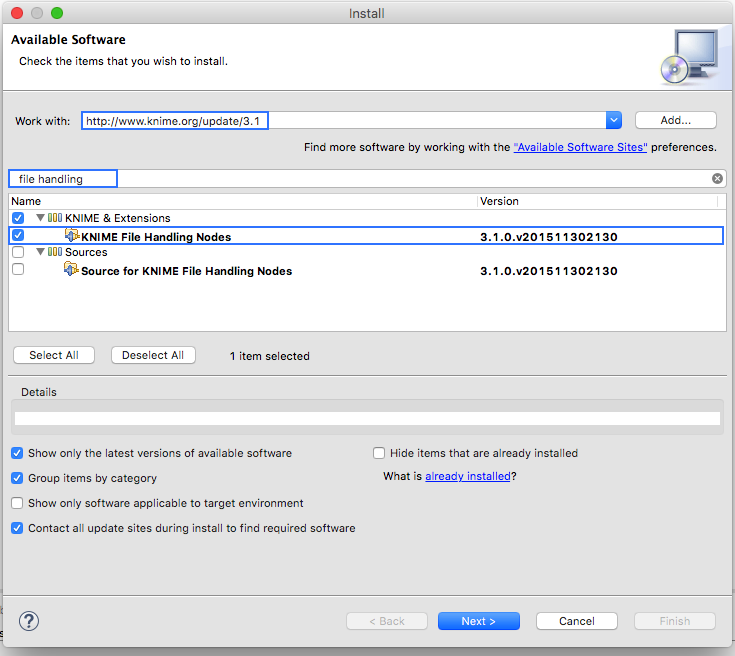The height and width of the screenshot is (656, 735).
Task: Click the help question mark icon
Action: tap(29, 621)
